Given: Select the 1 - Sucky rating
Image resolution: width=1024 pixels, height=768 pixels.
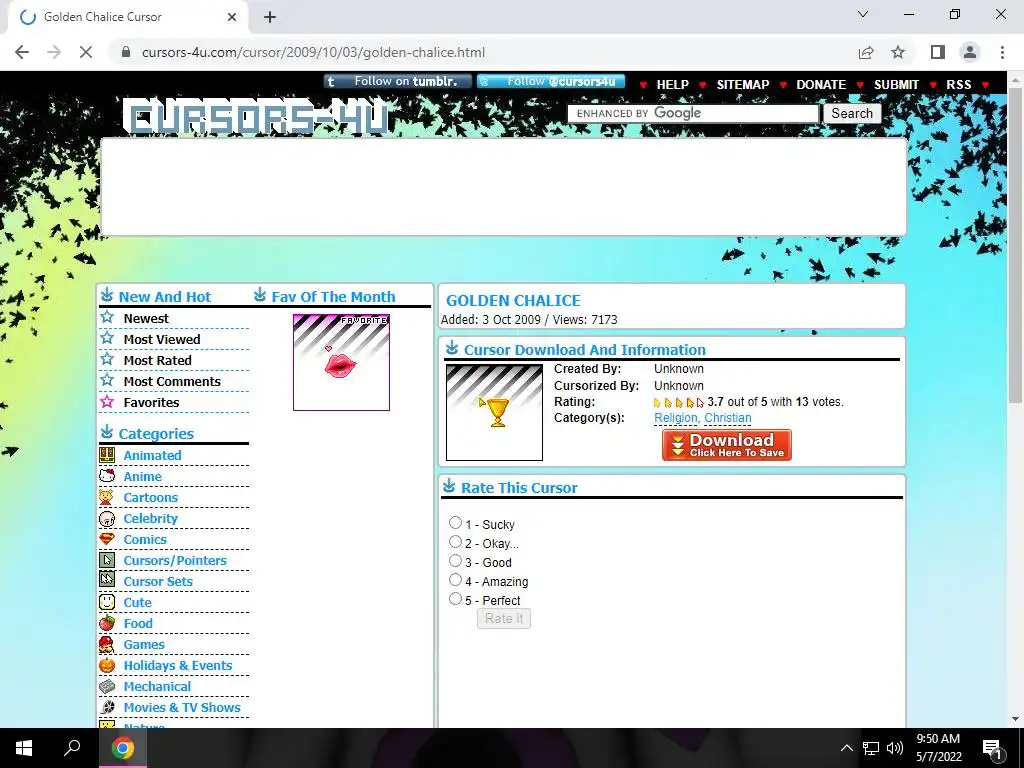Looking at the screenshot, I should pos(455,522).
